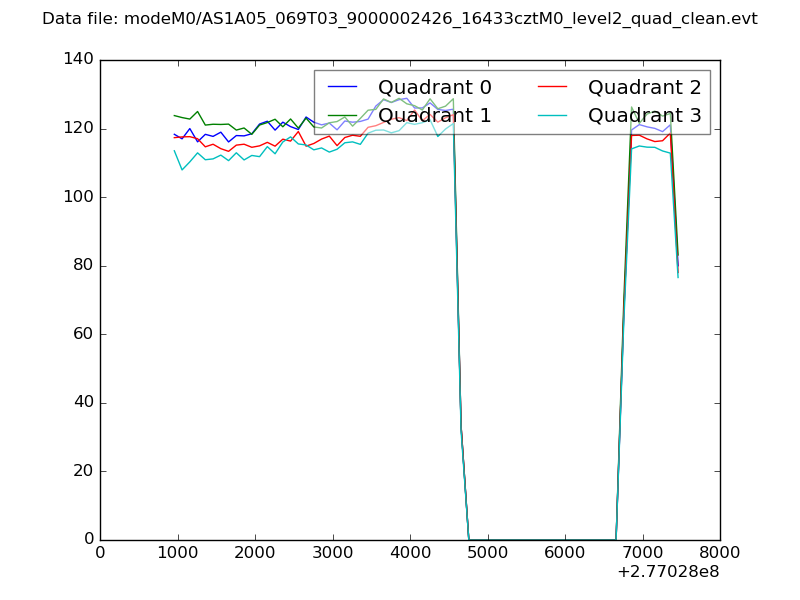Click the 6000 tick label on the x-axis

pyautogui.click(x=564, y=553)
